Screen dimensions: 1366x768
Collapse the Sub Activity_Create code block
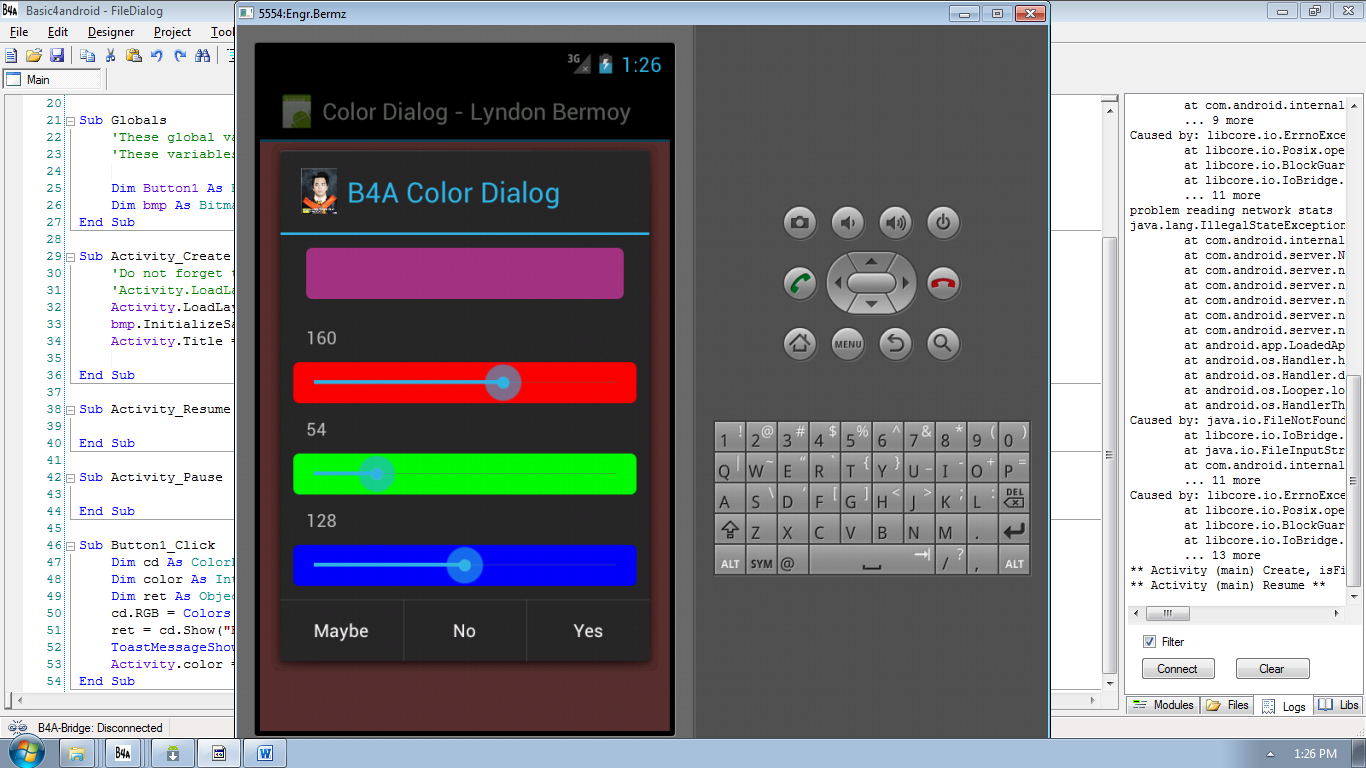[x=70, y=256]
